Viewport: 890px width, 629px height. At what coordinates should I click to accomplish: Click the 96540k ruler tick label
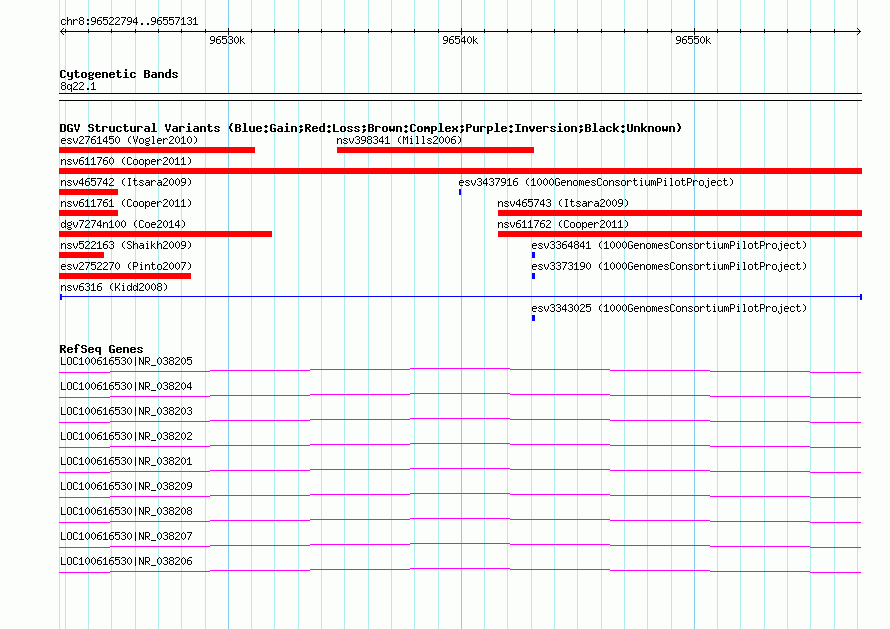(x=460, y=40)
